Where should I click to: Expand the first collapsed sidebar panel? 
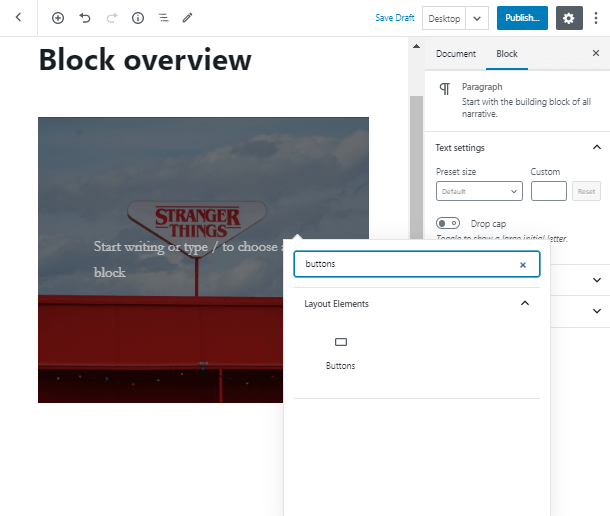point(596,280)
